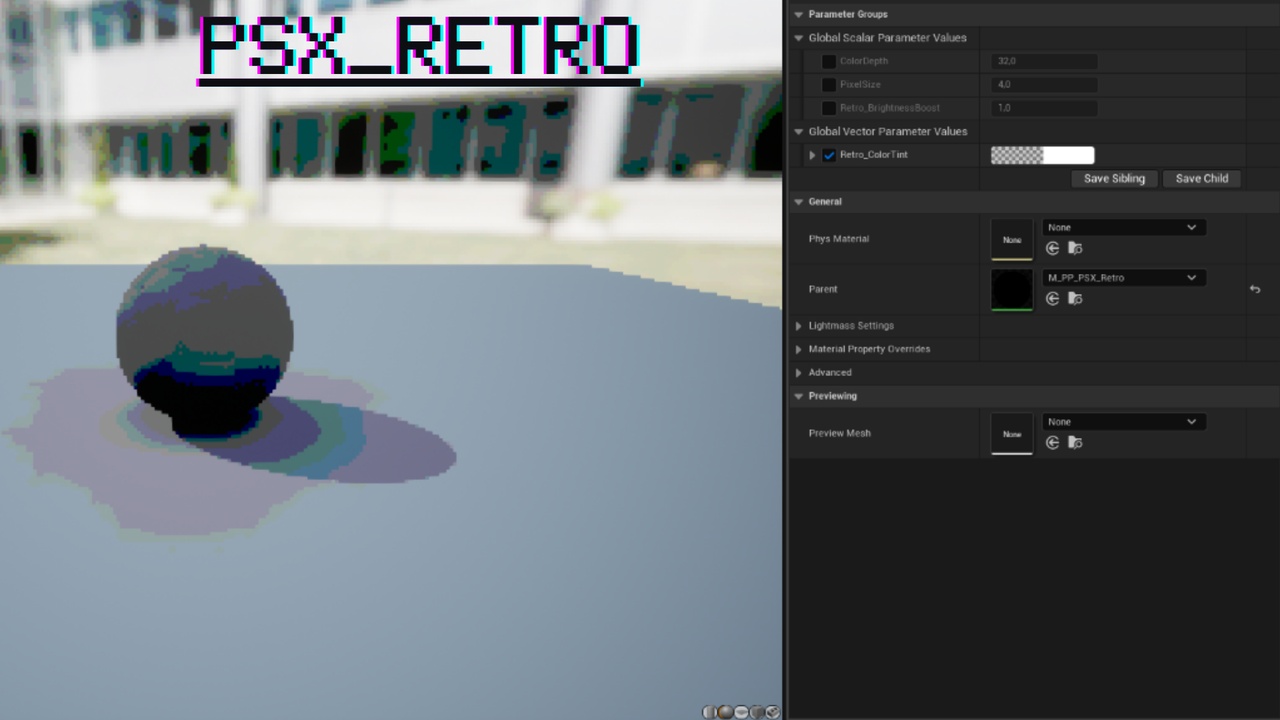Image resolution: width=1280 pixels, height=720 pixels.
Task: Uncheck the Retro_ColorTint parameter
Action: (x=829, y=155)
